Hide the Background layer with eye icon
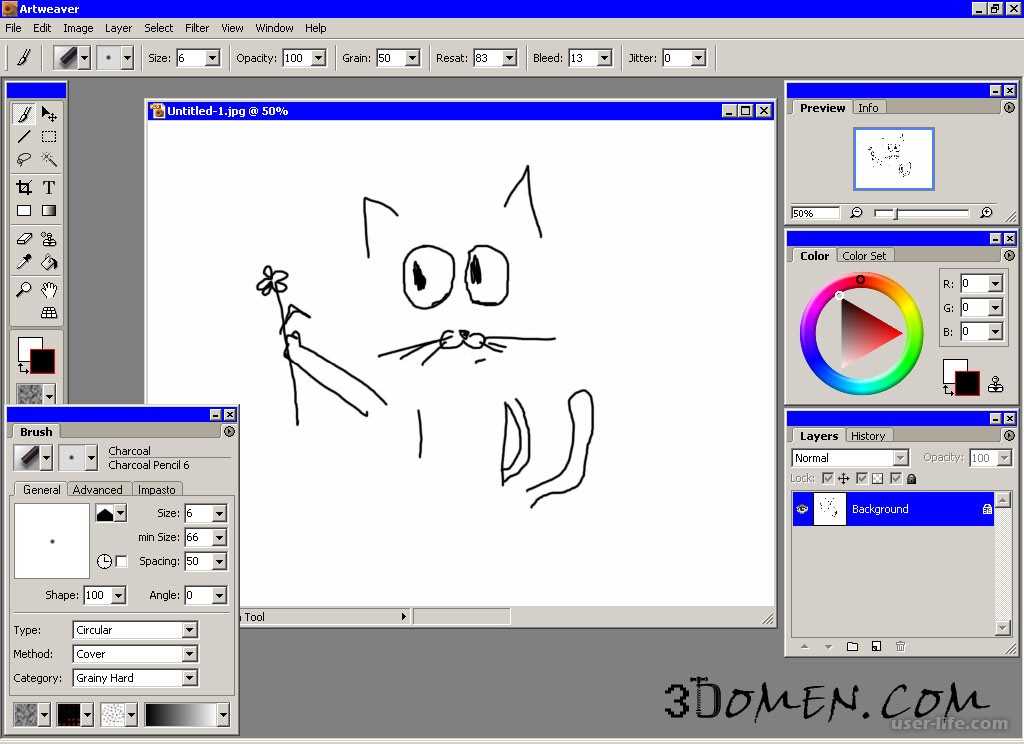1024x744 pixels. point(802,509)
